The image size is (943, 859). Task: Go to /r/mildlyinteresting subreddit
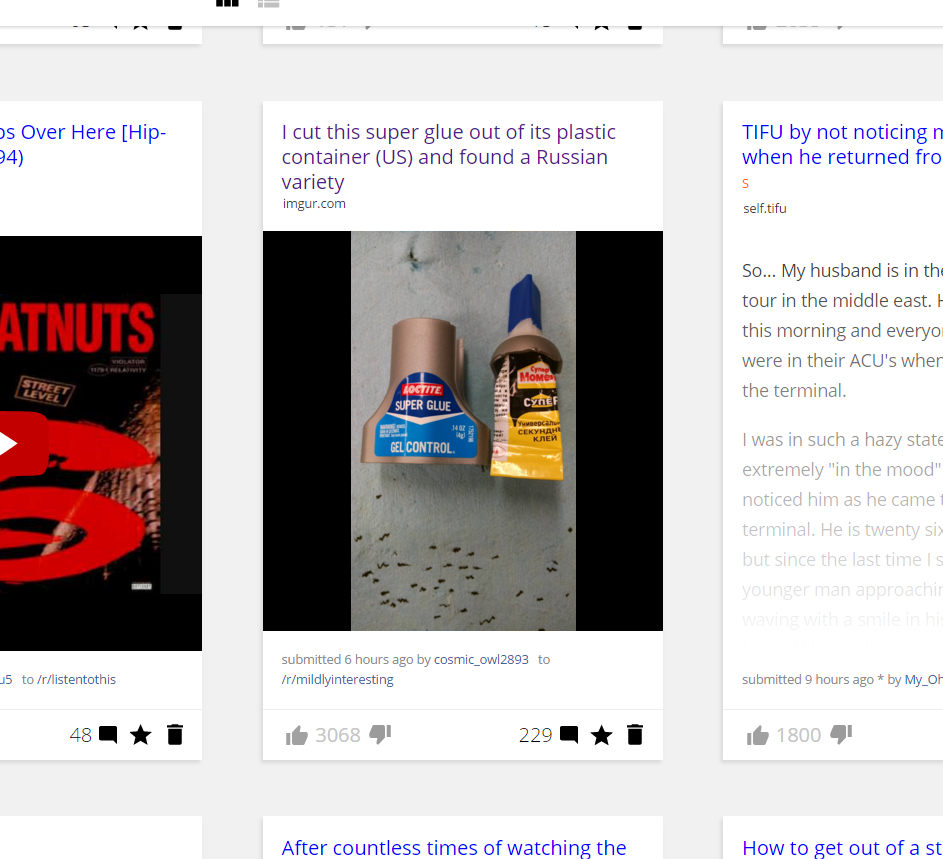pyautogui.click(x=337, y=679)
